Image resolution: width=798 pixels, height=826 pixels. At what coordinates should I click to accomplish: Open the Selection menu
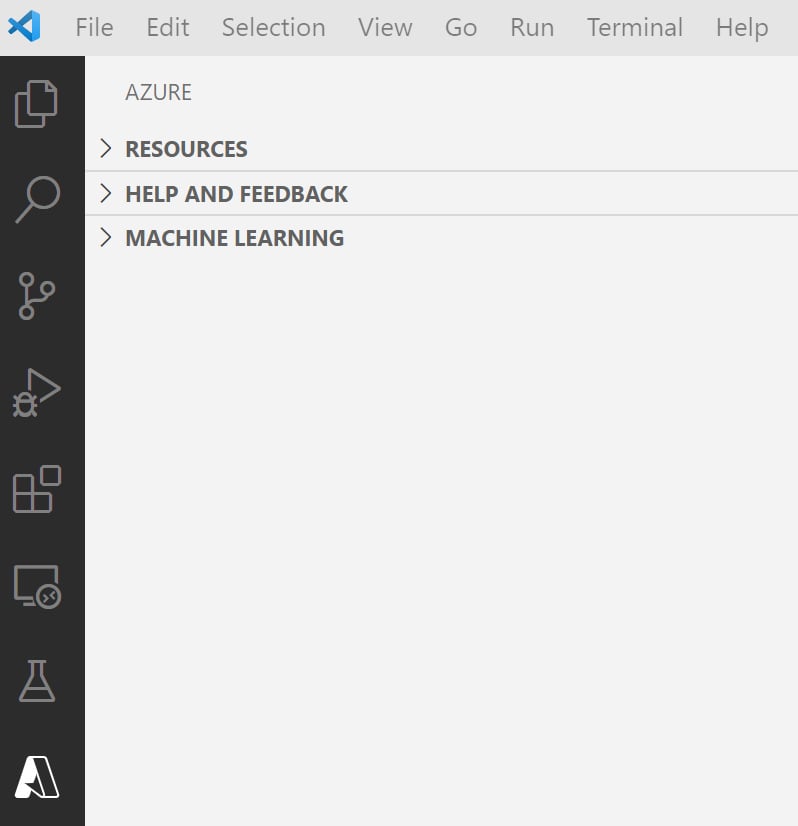[x=273, y=27]
